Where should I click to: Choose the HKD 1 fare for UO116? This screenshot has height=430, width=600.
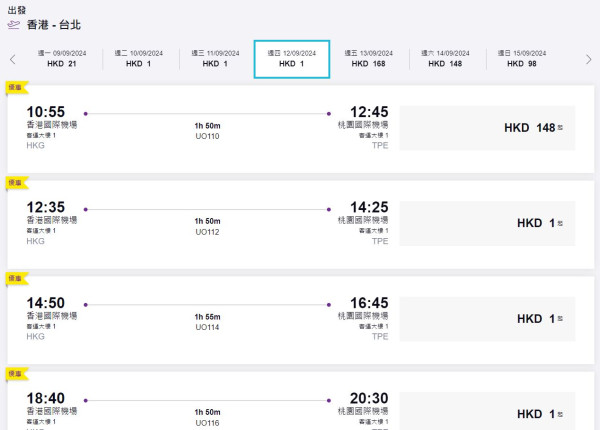(487, 413)
